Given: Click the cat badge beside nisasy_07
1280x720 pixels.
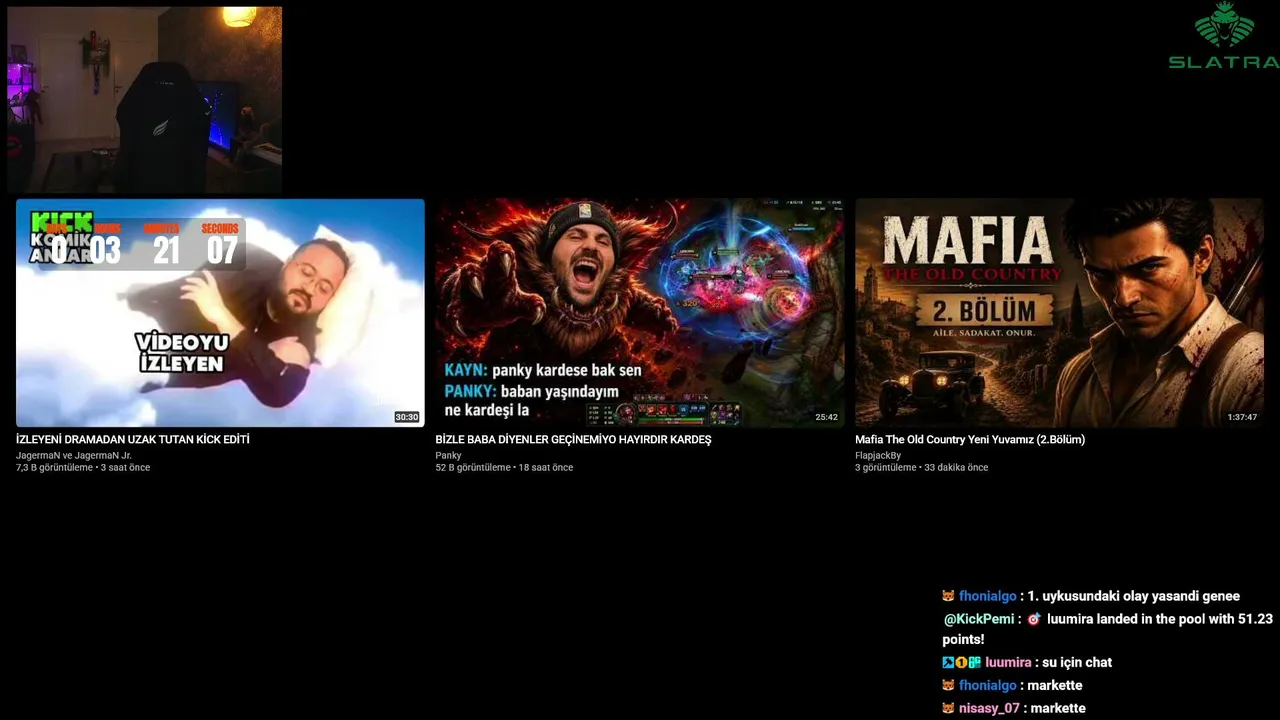Looking at the screenshot, I should 948,708.
